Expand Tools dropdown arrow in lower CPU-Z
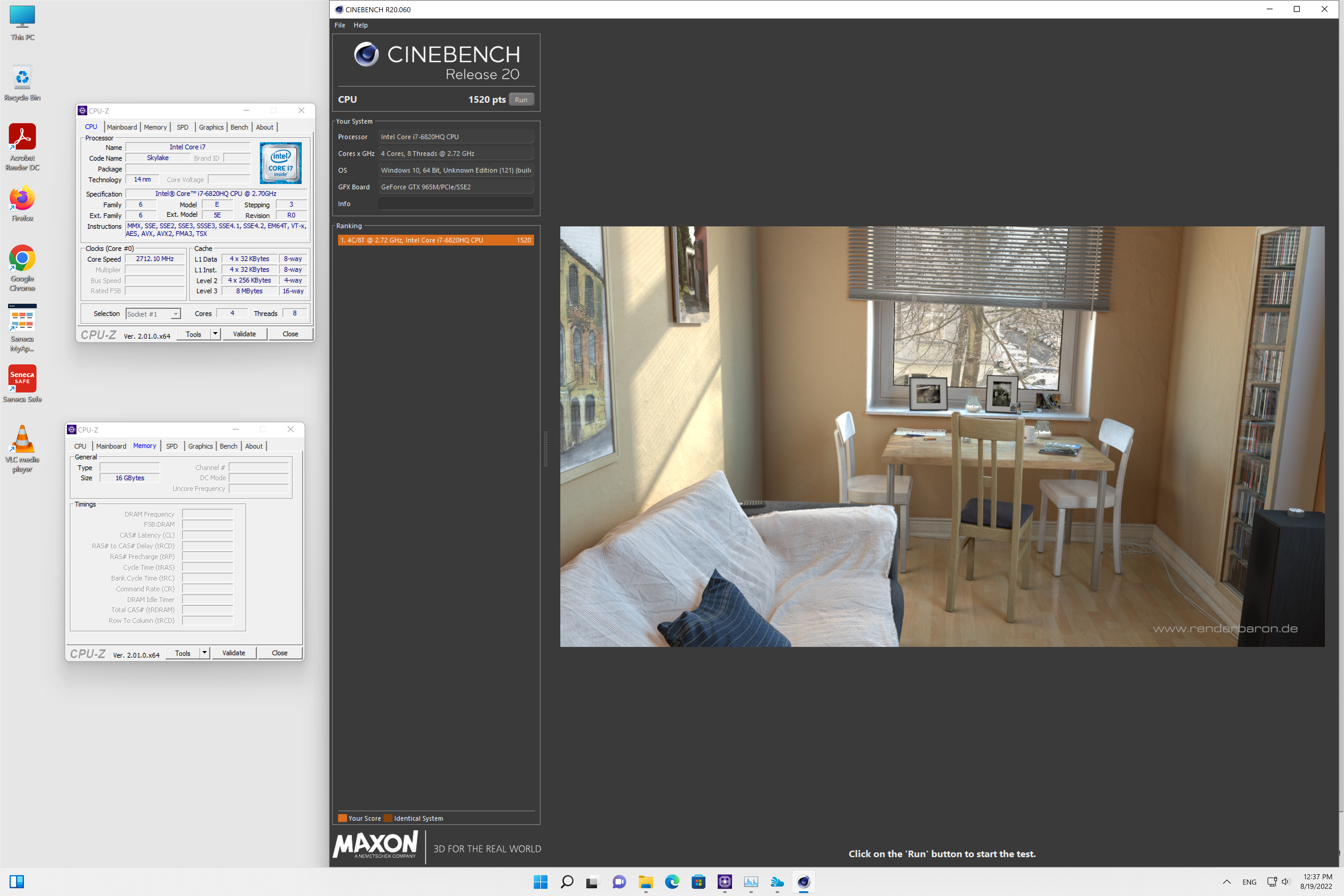 [205, 653]
